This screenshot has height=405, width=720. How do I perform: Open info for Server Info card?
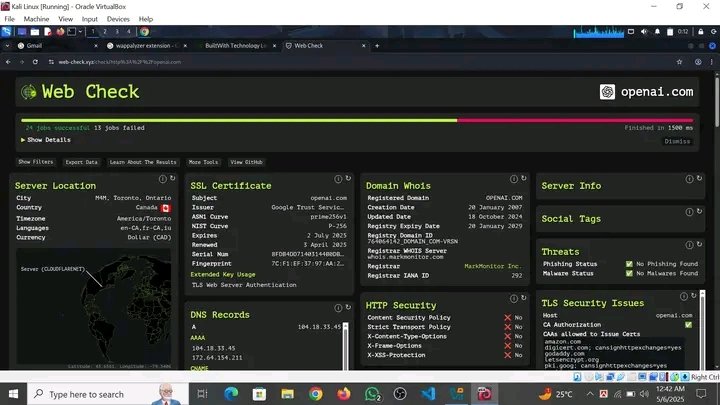689,179
